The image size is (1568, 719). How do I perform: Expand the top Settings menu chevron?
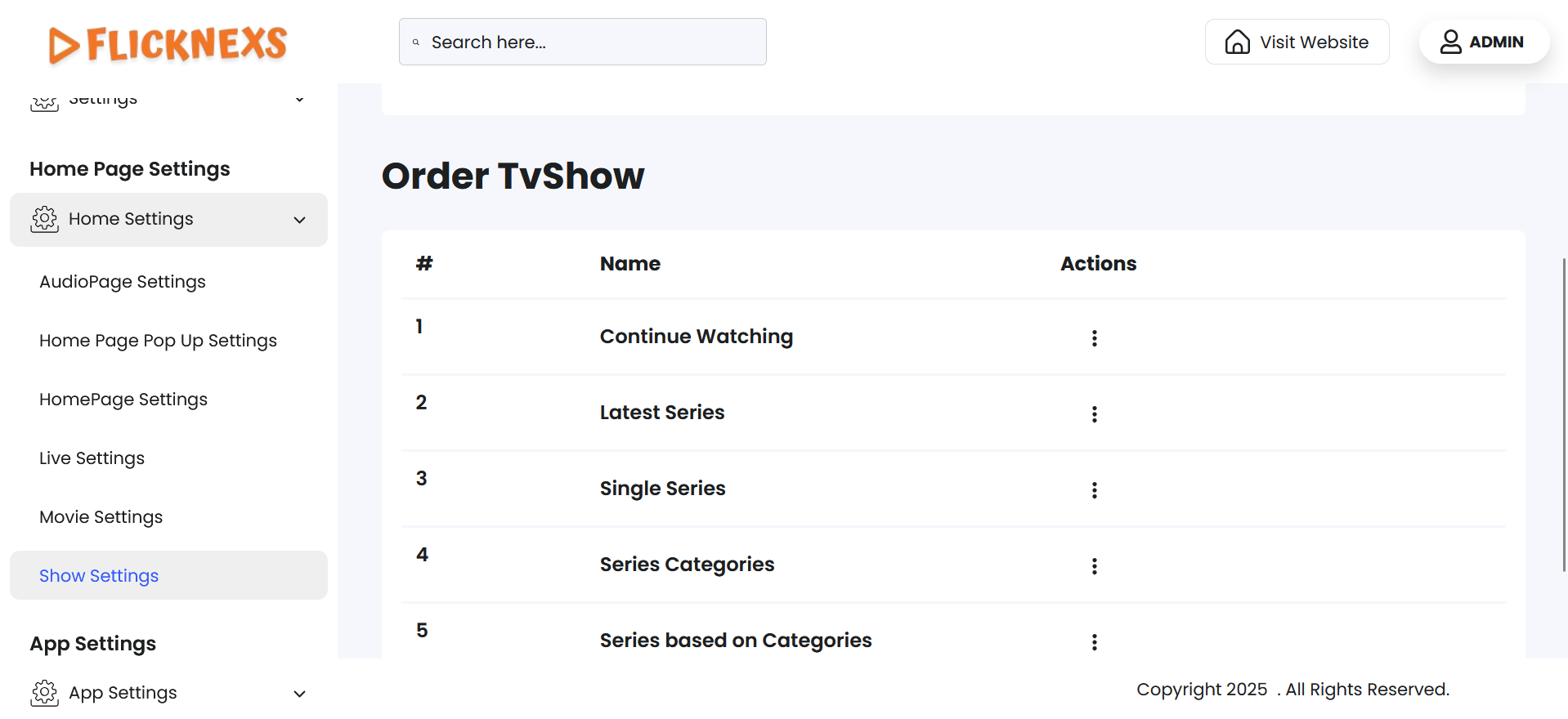tap(300, 100)
